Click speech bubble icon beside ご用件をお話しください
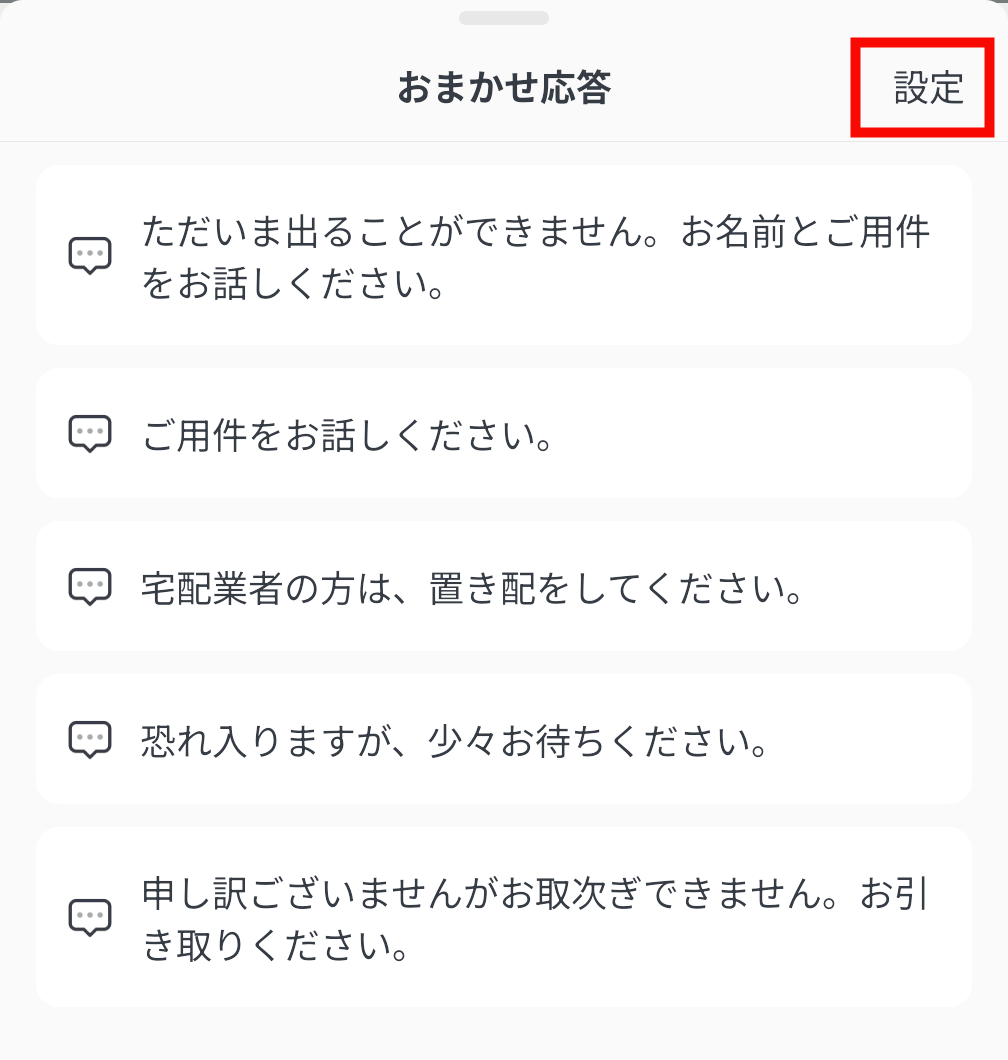Screen dimensions: 1008x1060 pos(89,434)
